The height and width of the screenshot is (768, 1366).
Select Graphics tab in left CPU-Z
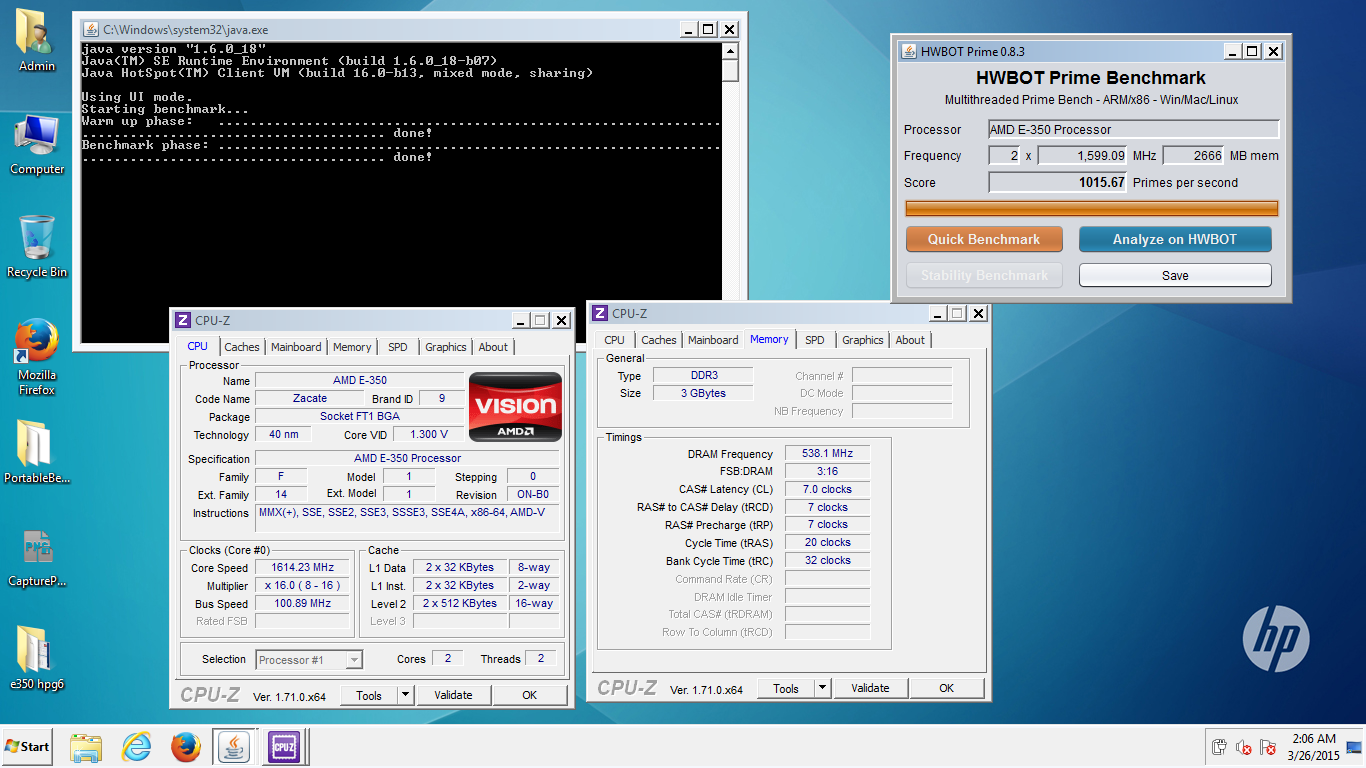click(x=446, y=347)
